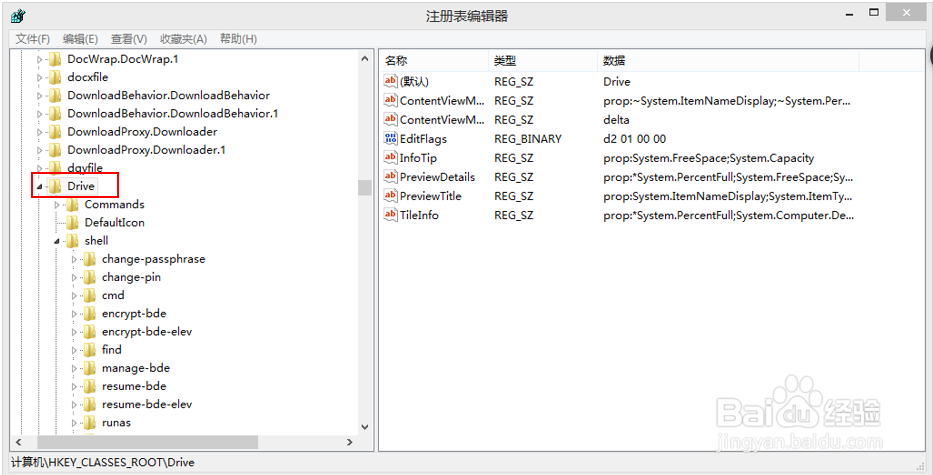Click the 'delta' data cell
Image resolution: width=933 pixels, height=475 pixels.
616,120
